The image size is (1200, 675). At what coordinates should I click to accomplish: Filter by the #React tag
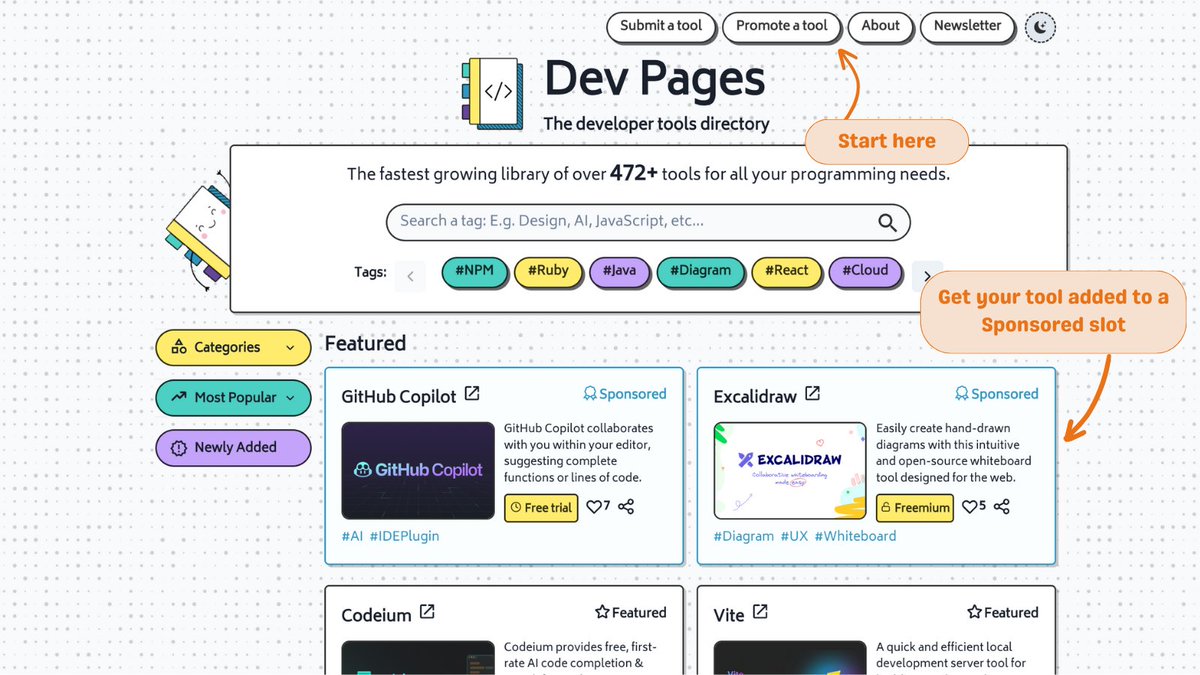coord(787,271)
